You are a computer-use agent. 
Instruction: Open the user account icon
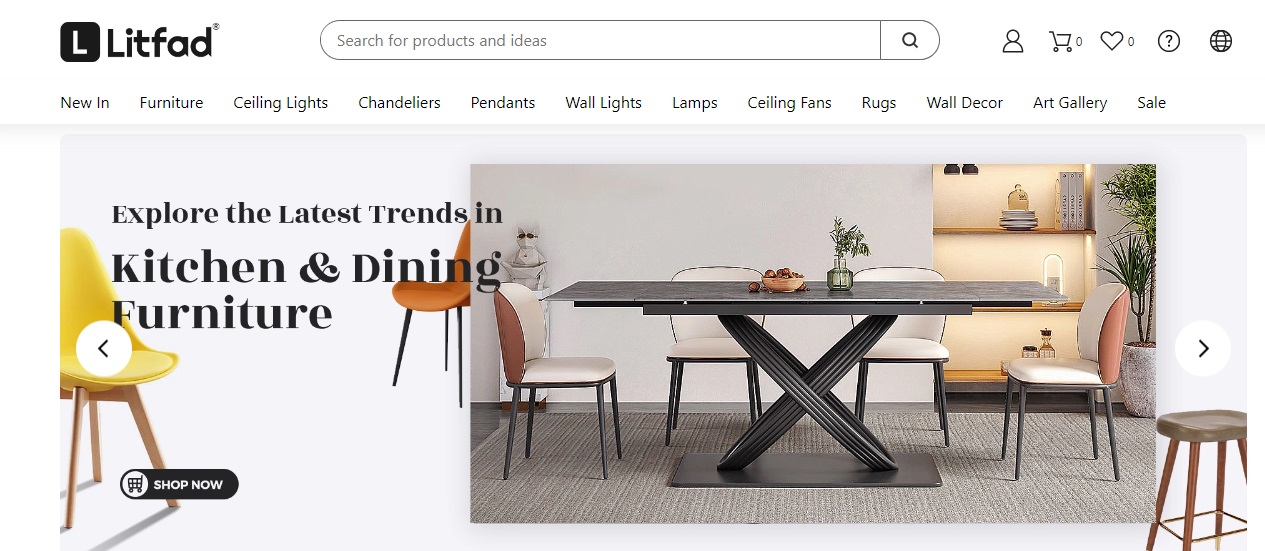click(x=1013, y=41)
